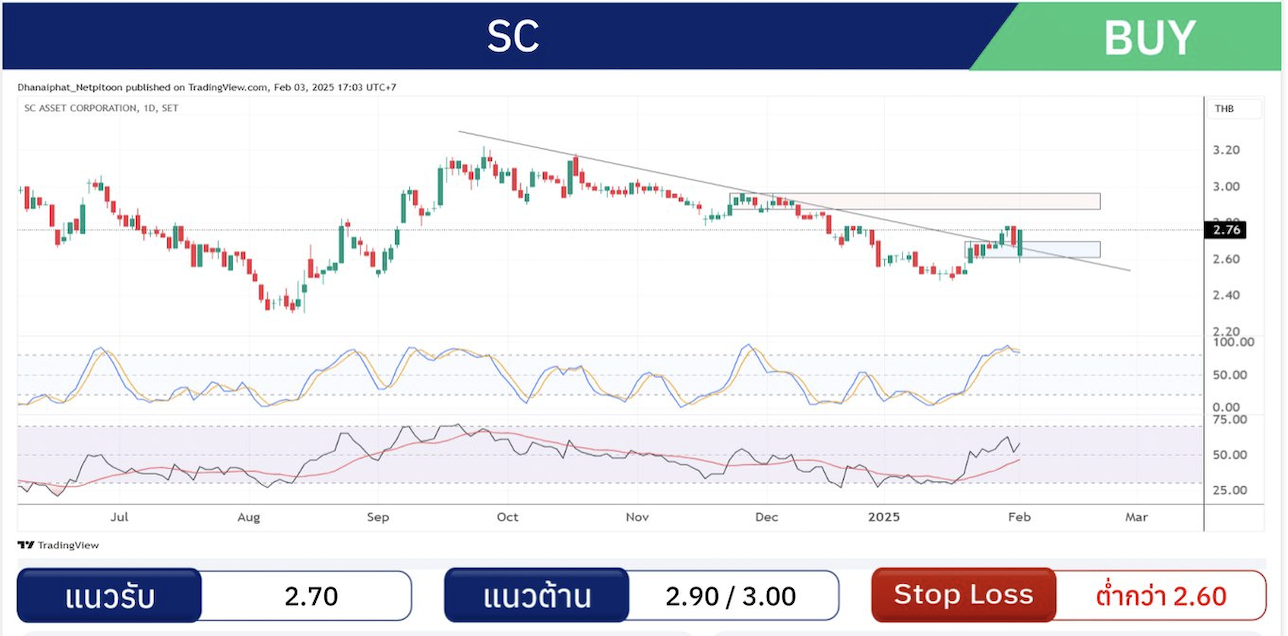Click the TradingView logo below the chart
Screen dimensions: 1288x636
coord(58,545)
